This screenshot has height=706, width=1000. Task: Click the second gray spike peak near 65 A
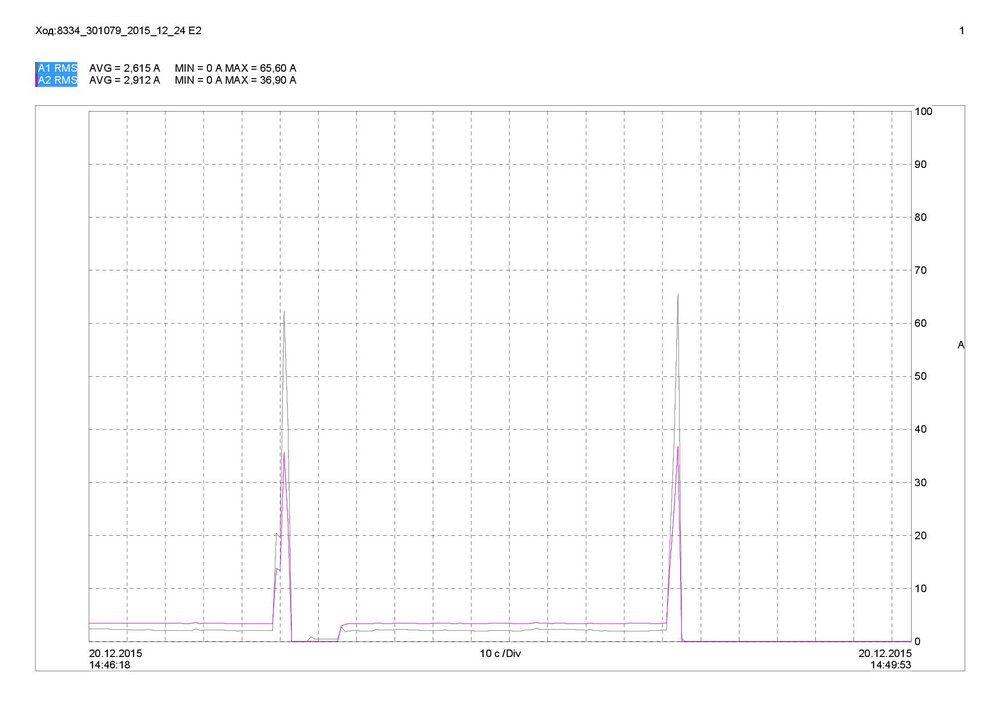pyautogui.click(x=678, y=294)
